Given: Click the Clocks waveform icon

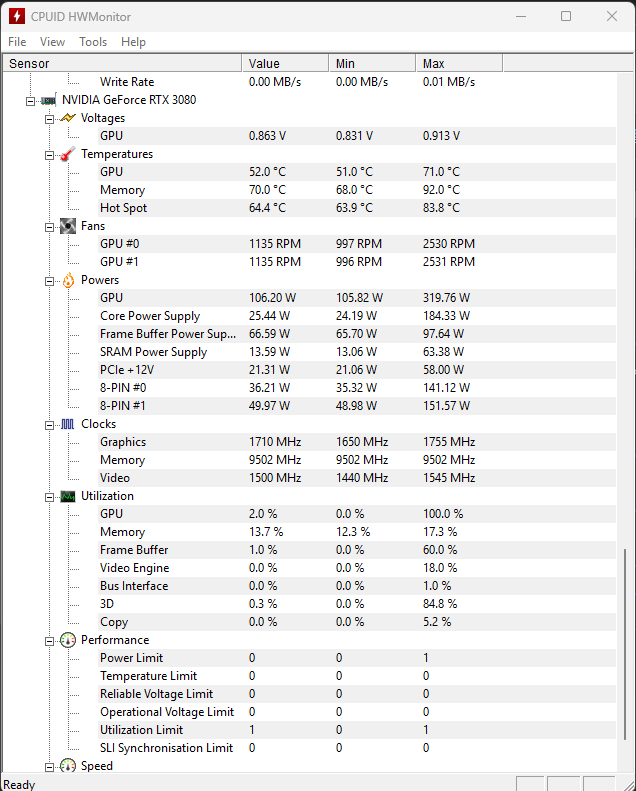Looking at the screenshot, I should (68, 424).
